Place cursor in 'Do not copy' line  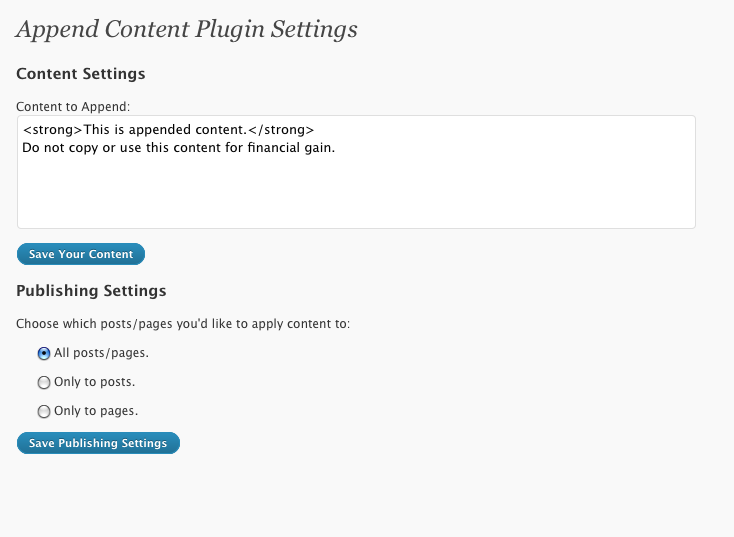click(x=179, y=148)
